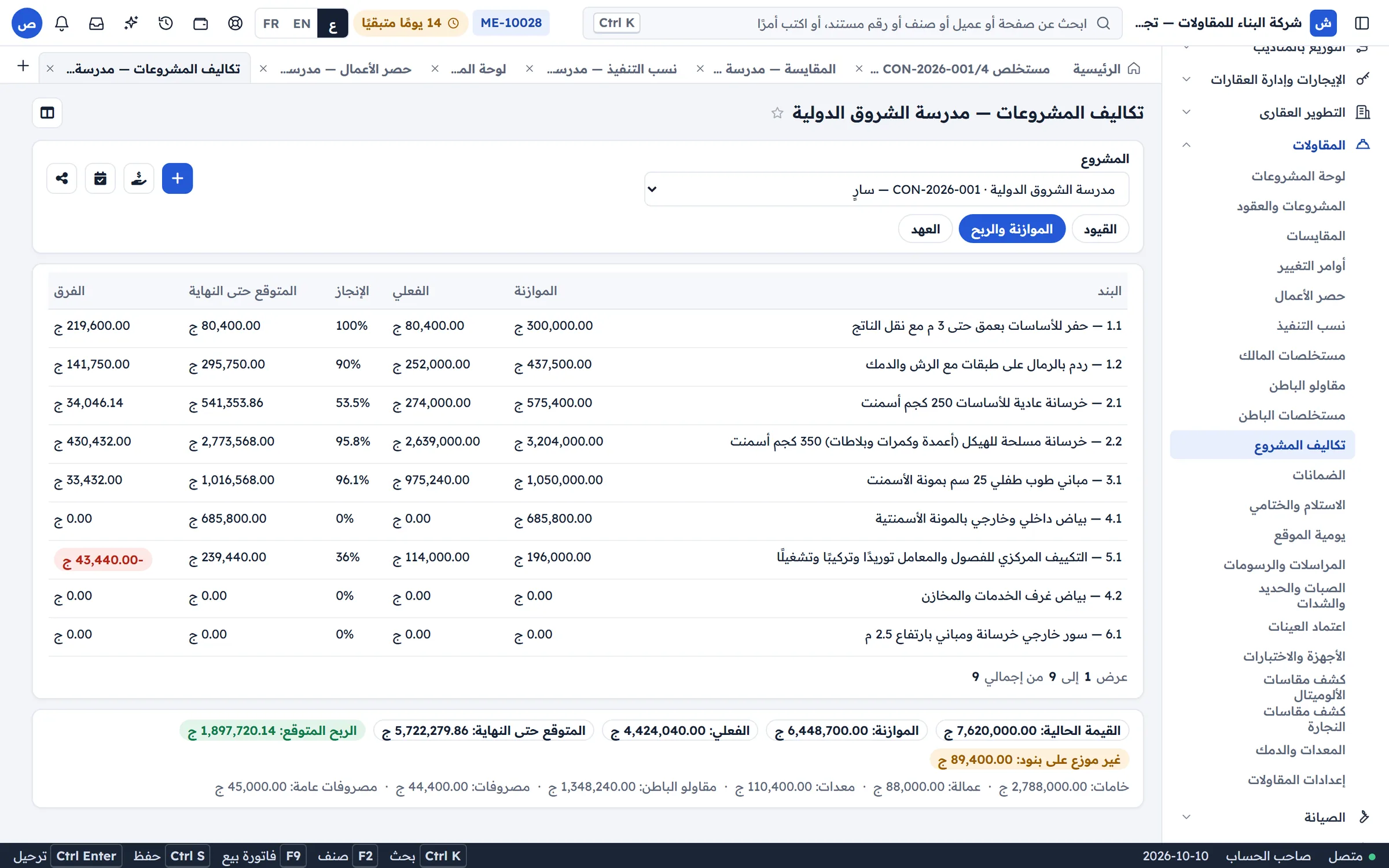Star the project costs page as favorite
The width and height of the screenshot is (1389, 868).
coord(777,113)
